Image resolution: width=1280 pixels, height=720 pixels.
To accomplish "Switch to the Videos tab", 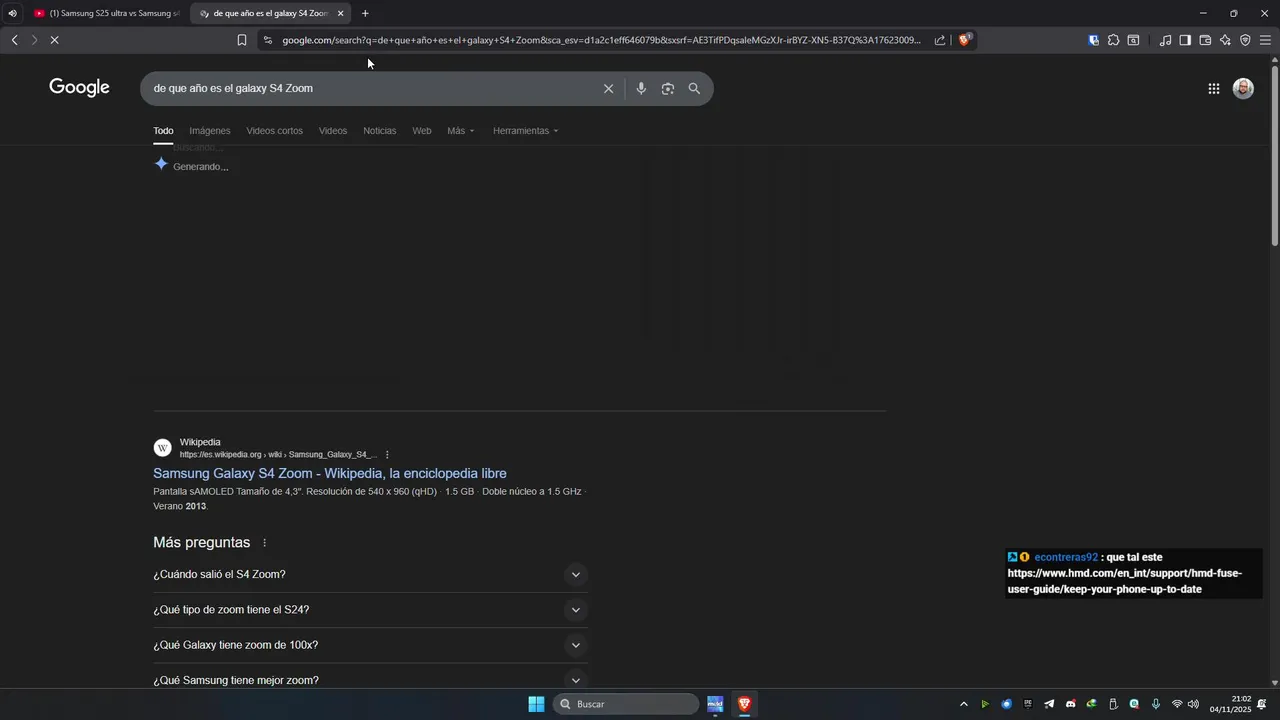I will 333,131.
